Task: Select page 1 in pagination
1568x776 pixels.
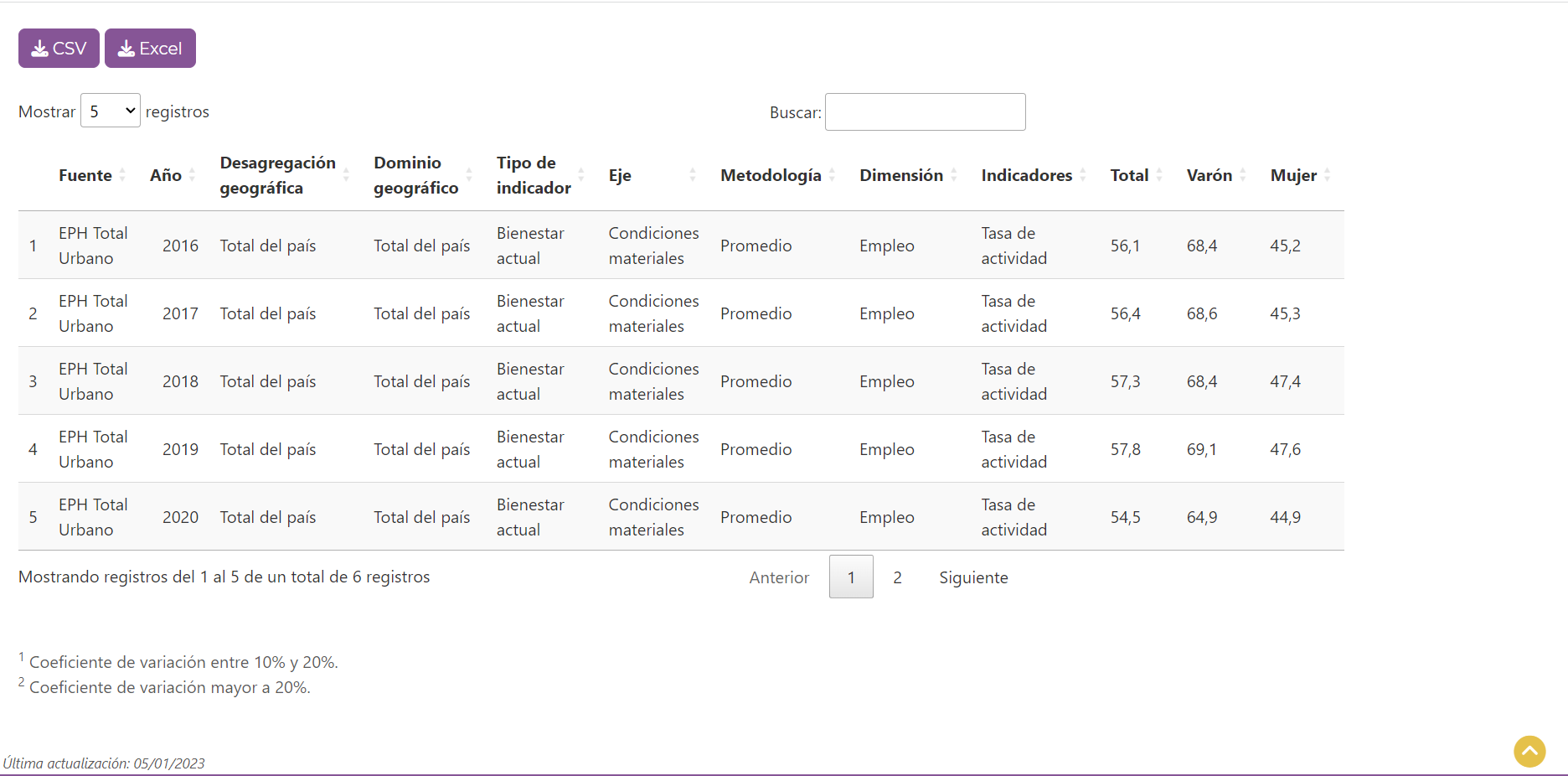Action: pyautogui.click(x=851, y=577)
